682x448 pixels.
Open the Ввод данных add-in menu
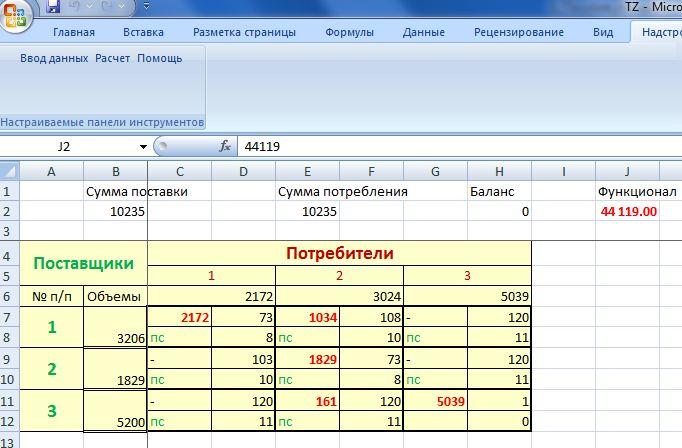pyautogui.click(x=54, y=58)
